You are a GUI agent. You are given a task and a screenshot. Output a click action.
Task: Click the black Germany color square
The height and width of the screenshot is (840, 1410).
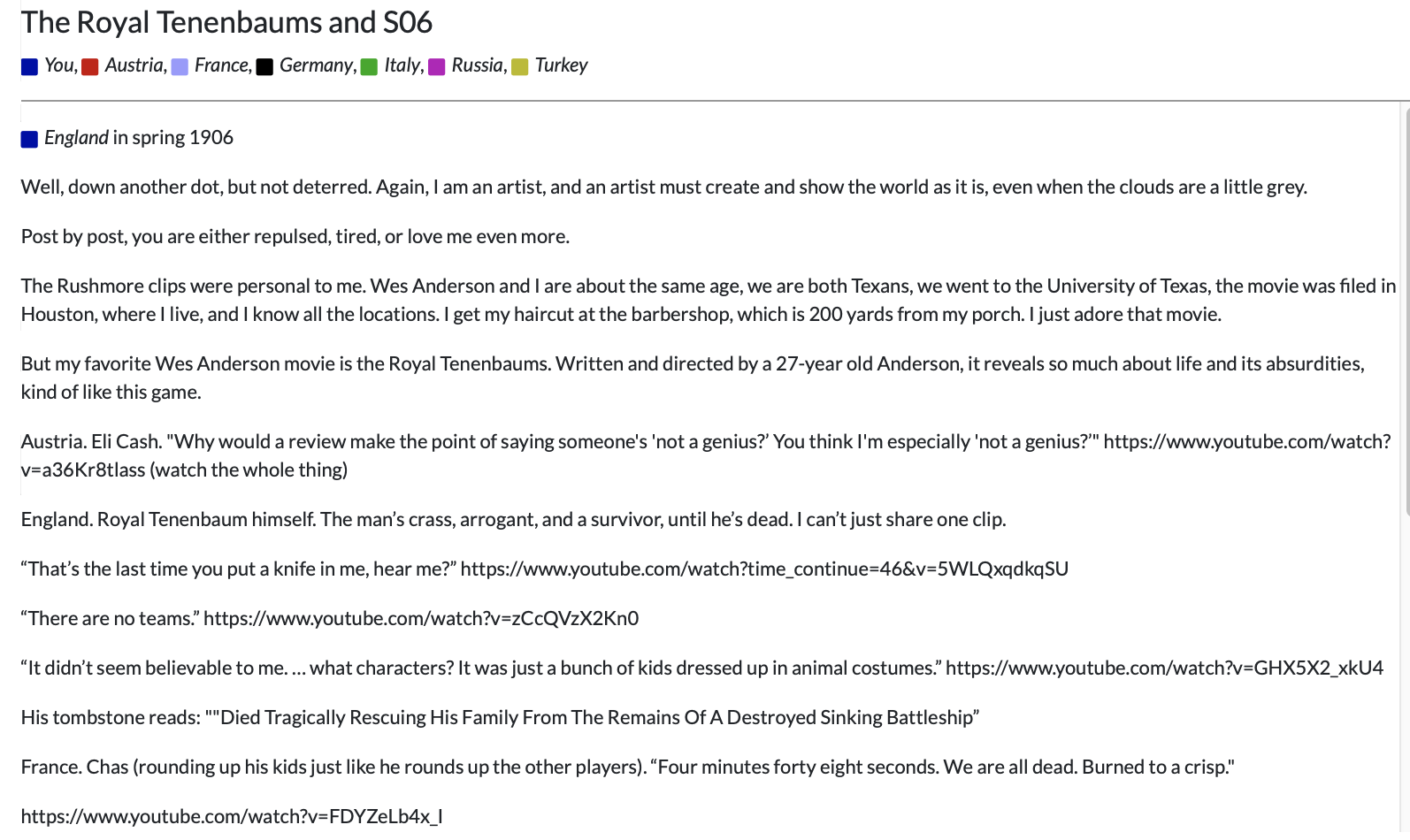(x=264, y=67)
